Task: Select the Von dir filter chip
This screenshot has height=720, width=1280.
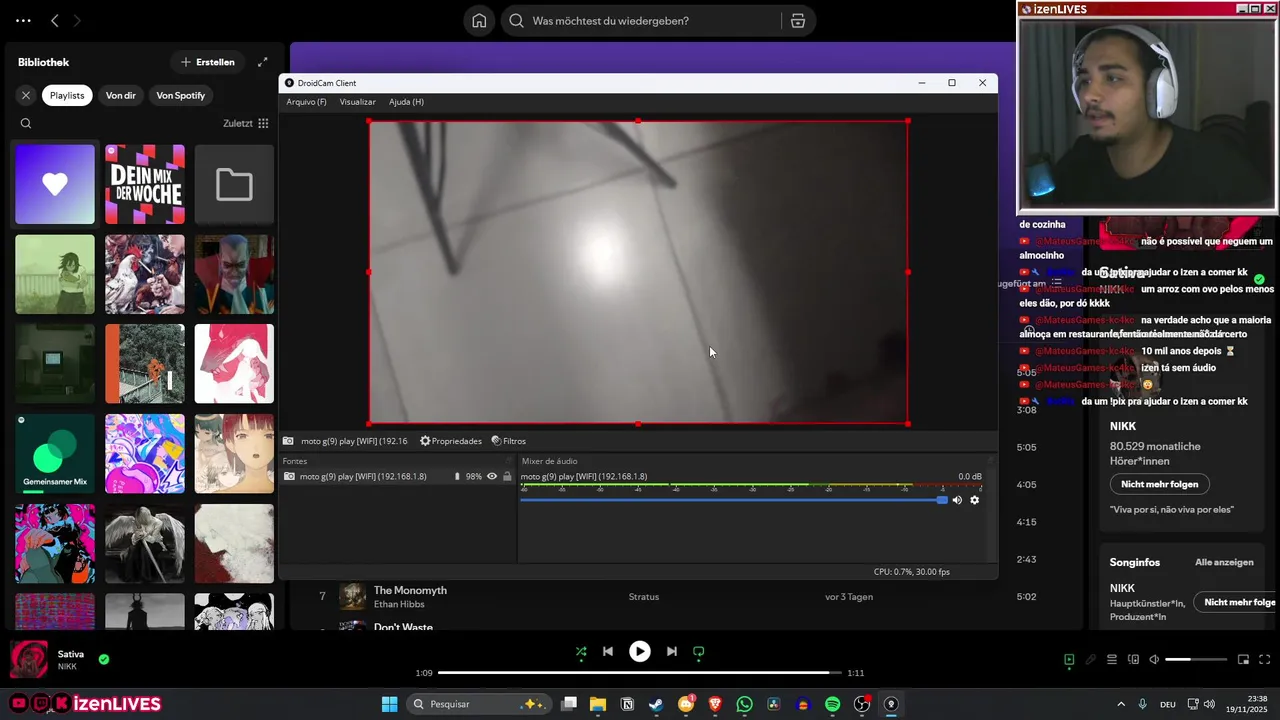Action: click(121, 95)
